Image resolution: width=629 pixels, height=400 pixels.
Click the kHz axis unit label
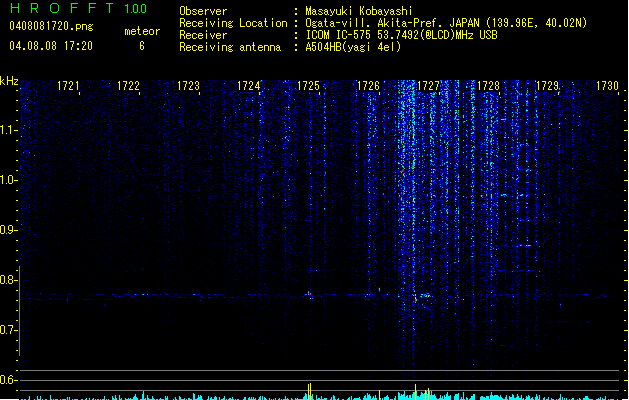click(x=9, y=81)
